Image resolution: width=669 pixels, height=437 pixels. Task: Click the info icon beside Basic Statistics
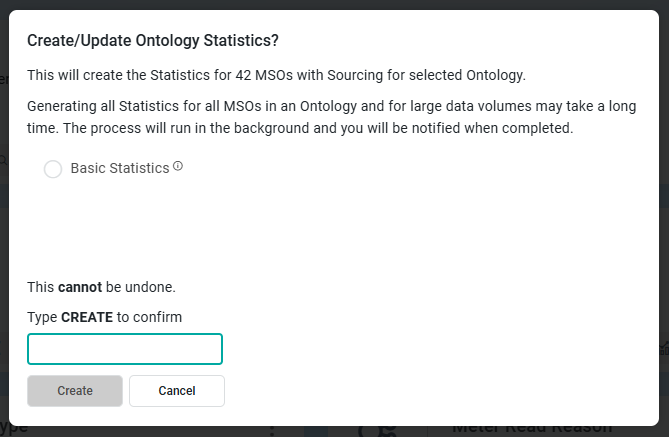178,167
